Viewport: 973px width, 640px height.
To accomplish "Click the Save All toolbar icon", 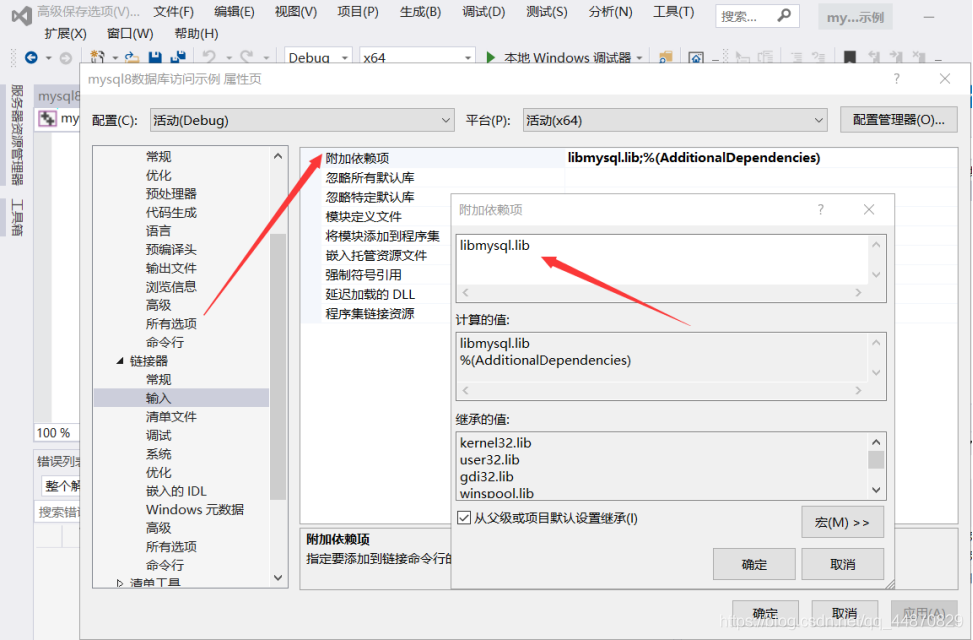I will [x=177, y=58].
